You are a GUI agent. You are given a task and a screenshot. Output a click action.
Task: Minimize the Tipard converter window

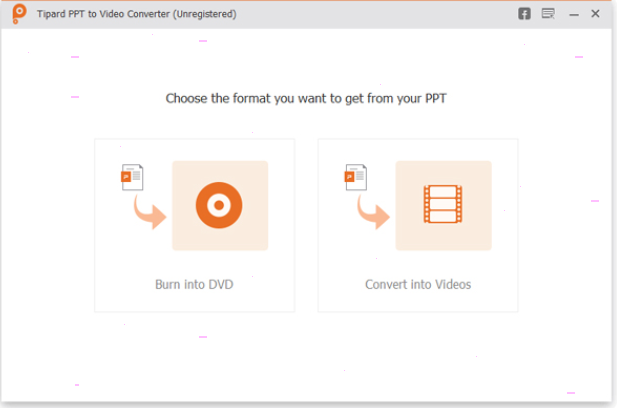pyautogui.click(x=574, y=15)
